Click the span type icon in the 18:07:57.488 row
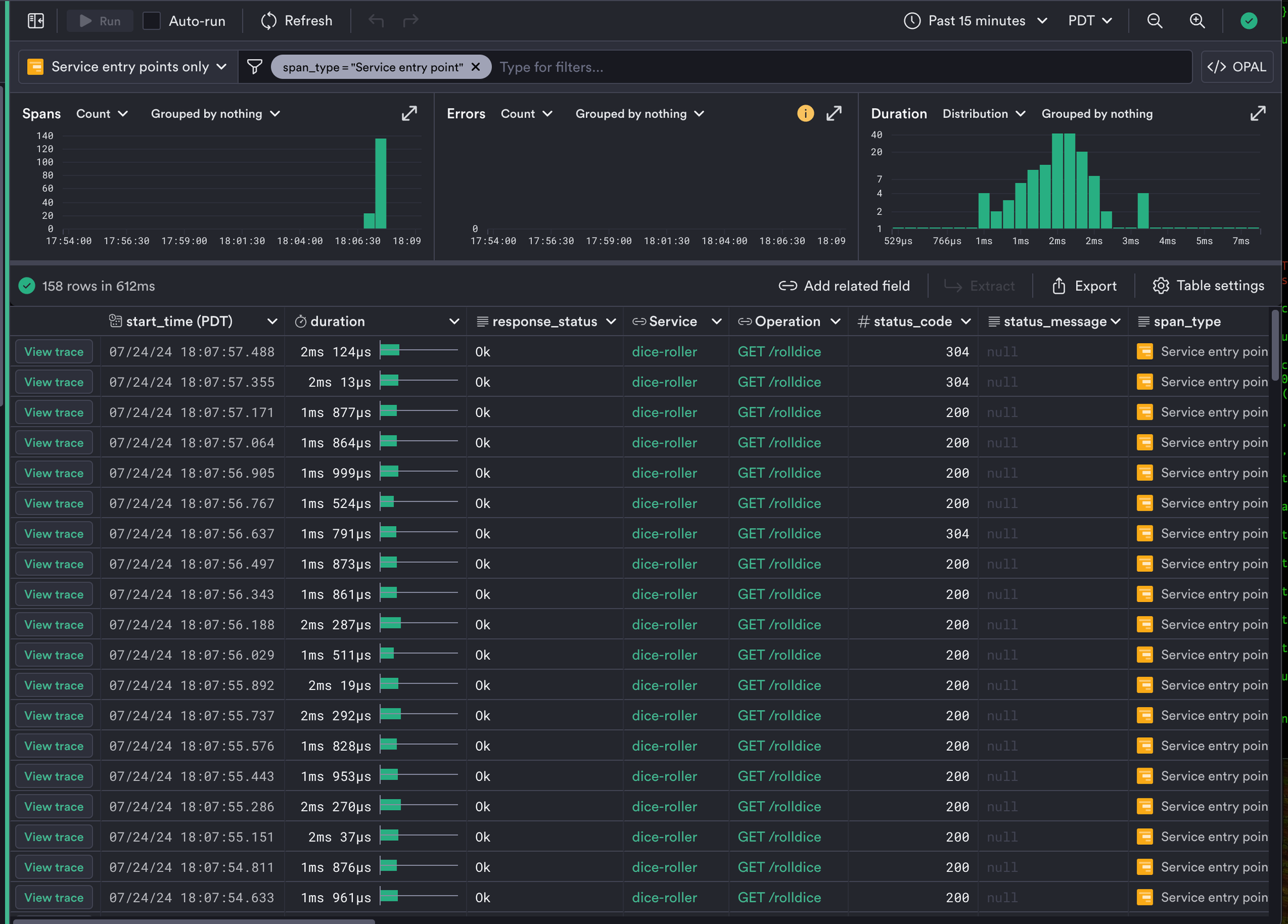 pyautogui.click(x=1144, y=352)
